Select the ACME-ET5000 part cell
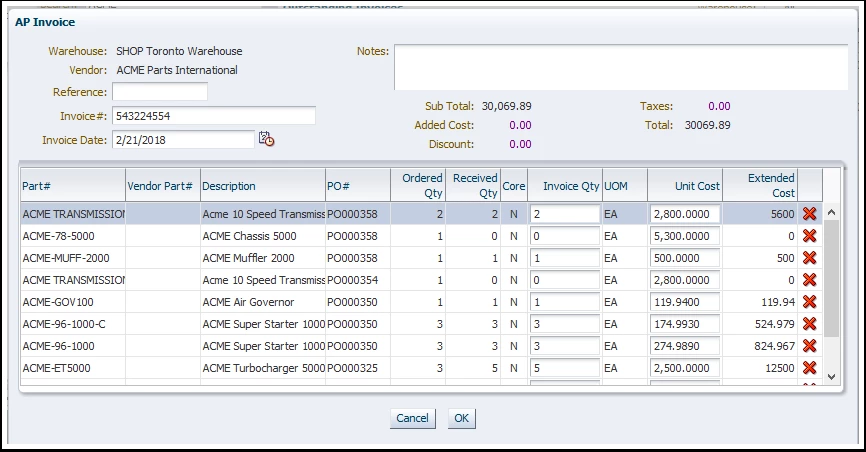 click(73, 368)
